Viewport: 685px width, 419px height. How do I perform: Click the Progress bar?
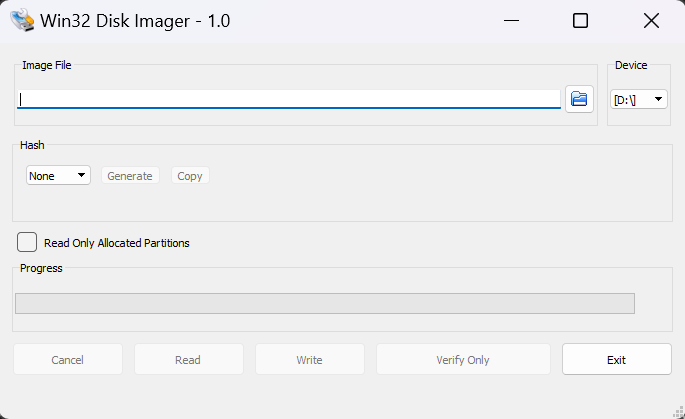[x=324, y=303]
